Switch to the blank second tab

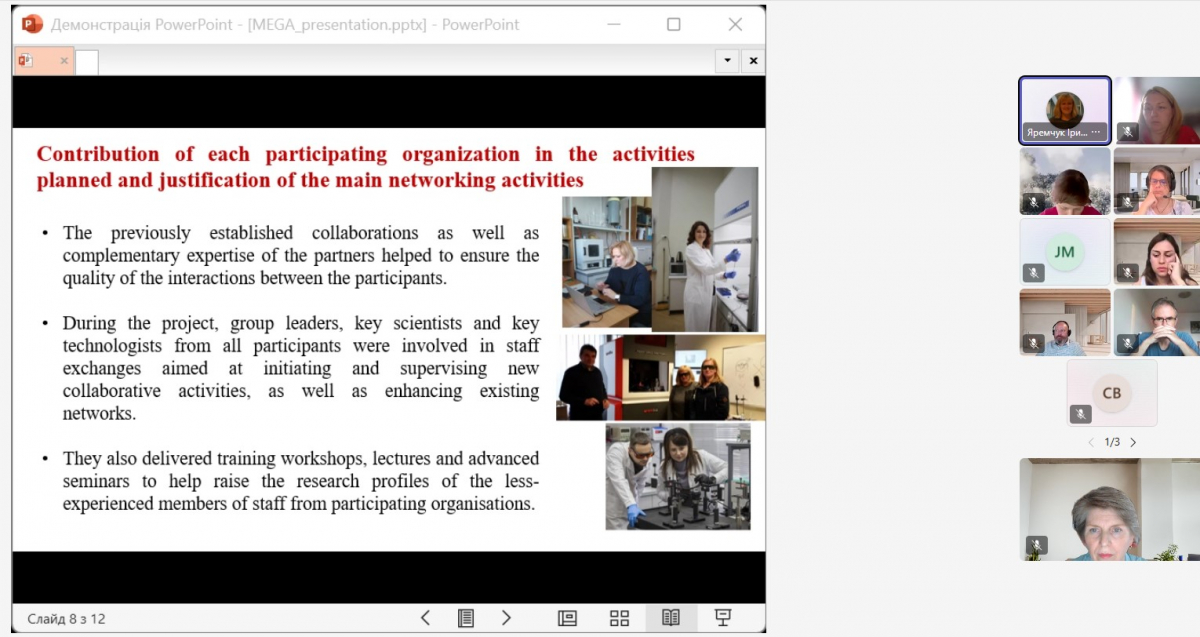pyautogui.click(x=87, y=62)
